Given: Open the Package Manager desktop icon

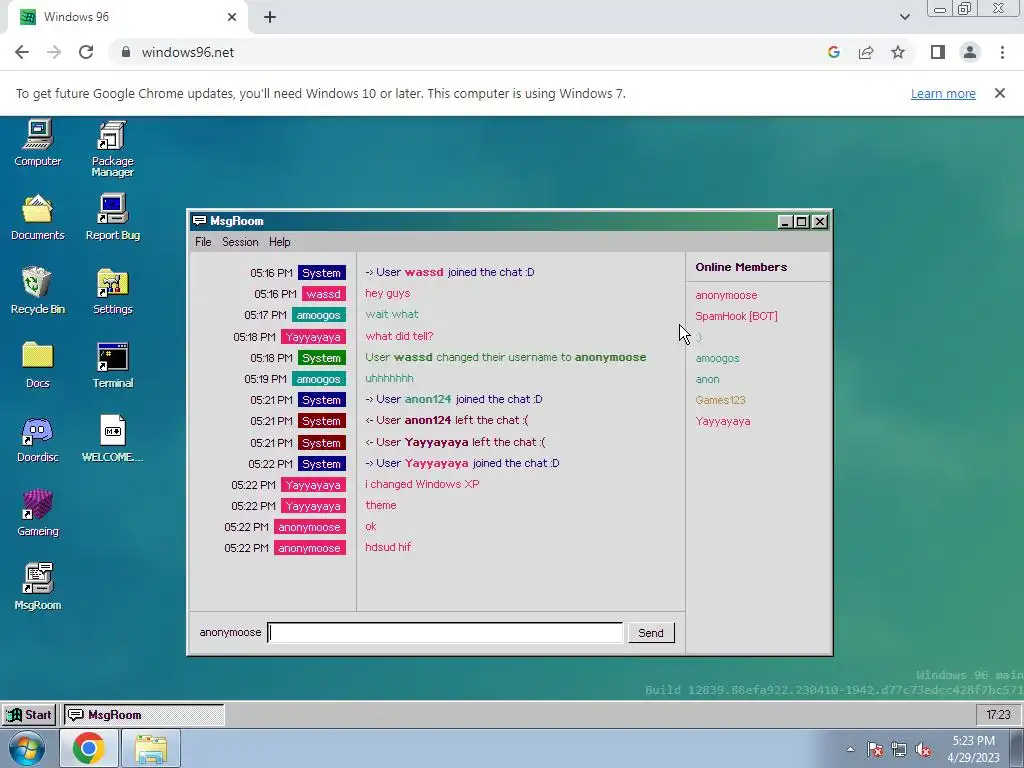Looking at the screenshot, I should 112,149.
